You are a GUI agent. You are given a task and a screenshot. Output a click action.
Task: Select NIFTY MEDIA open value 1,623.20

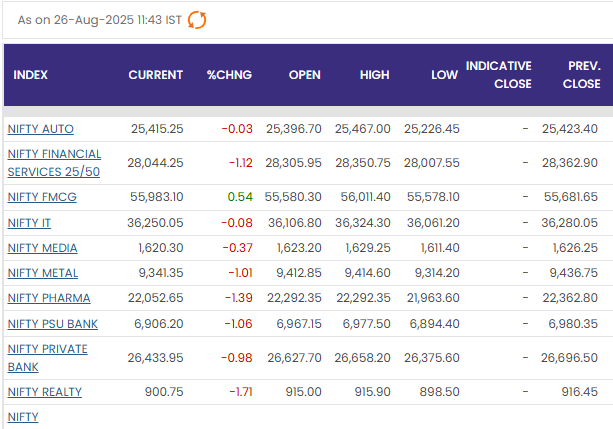coord(299,248)
